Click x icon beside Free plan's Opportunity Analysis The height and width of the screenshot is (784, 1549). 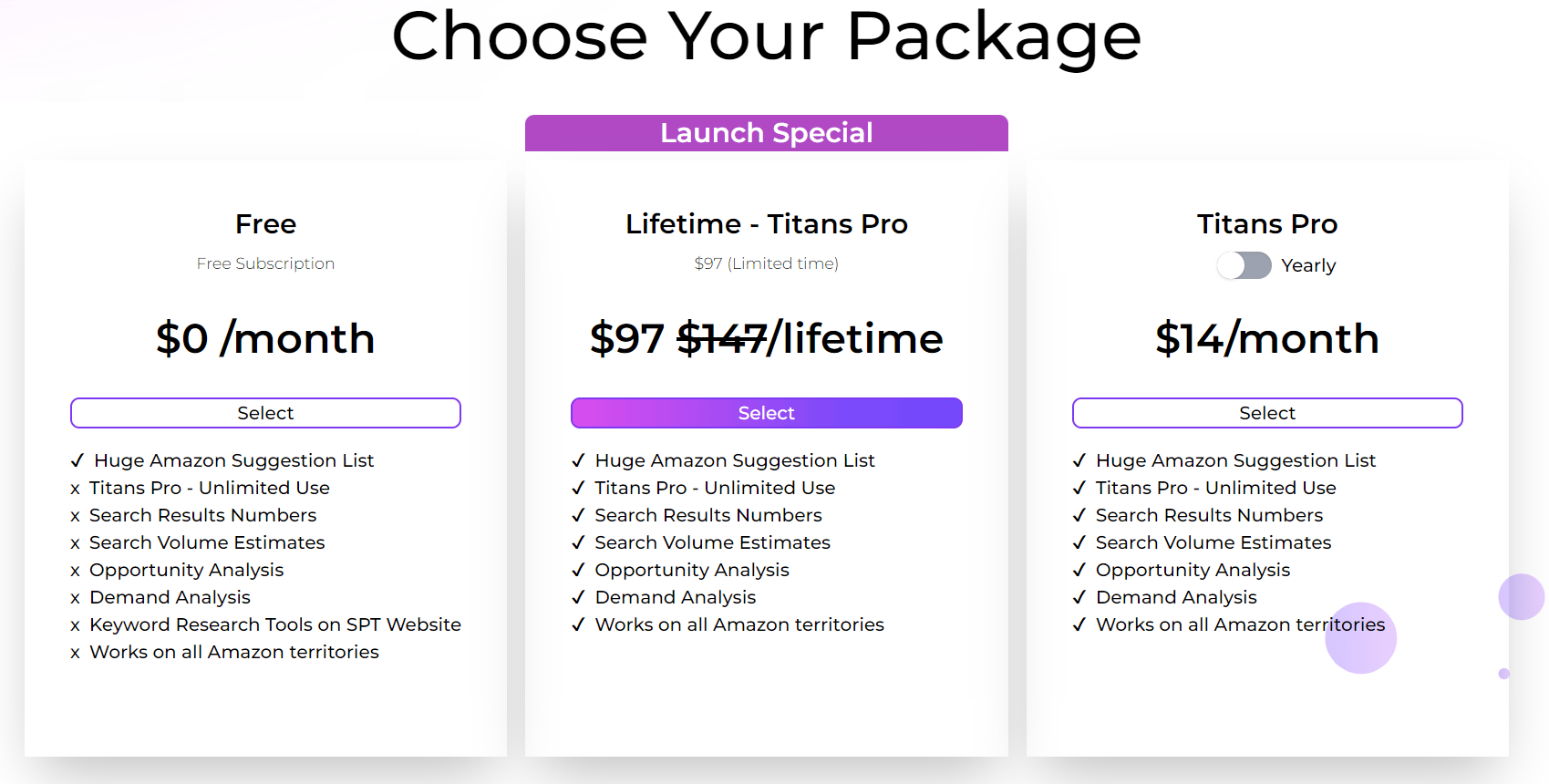tap(76, 572)
